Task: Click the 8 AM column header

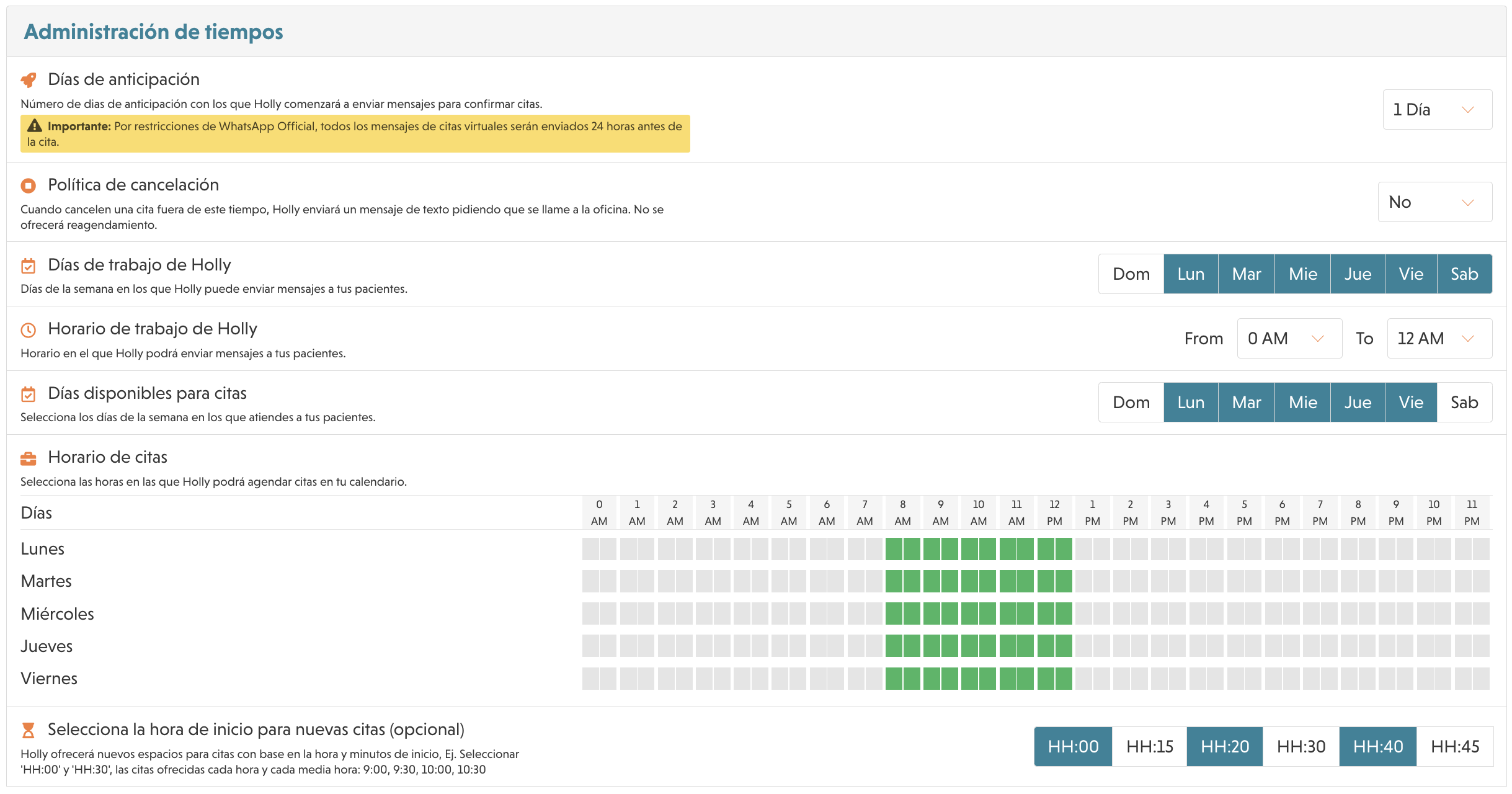Action: click(902, 513)
